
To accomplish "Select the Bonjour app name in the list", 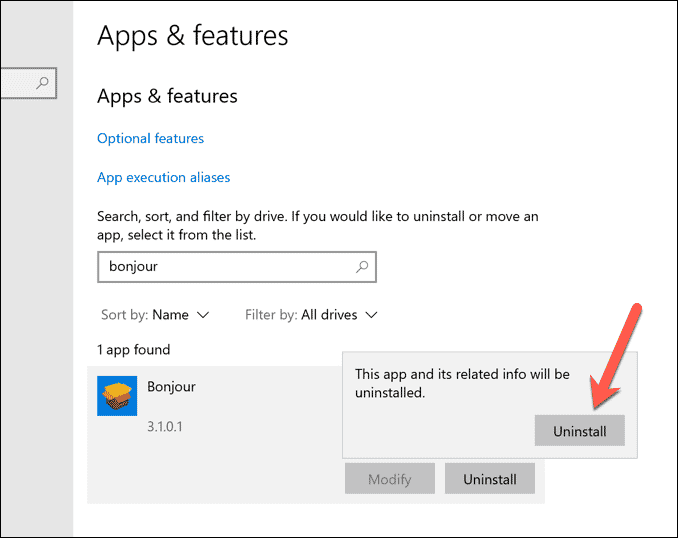I will click(x=172, y=387).
